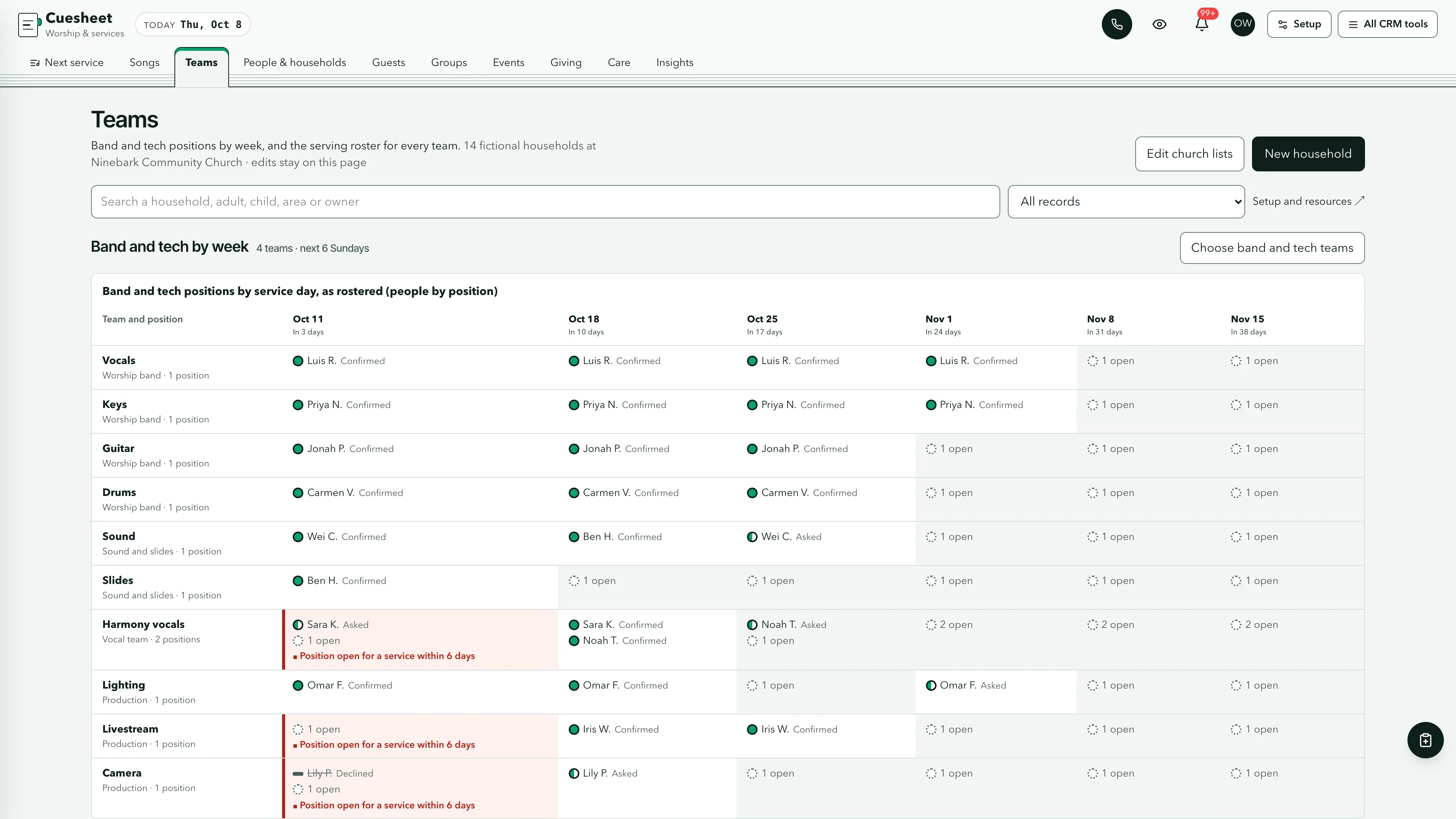
Task: Expand the All records dropdown
Action: tap(1126, 202)
